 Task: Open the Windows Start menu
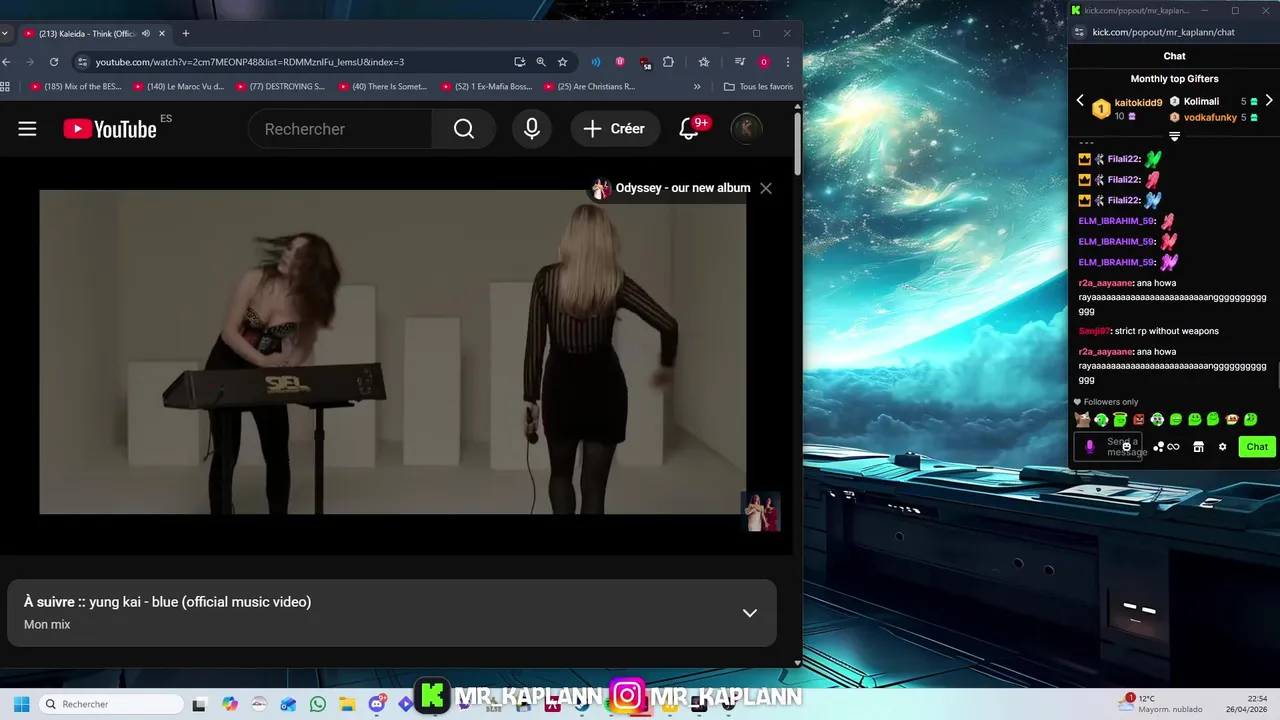(21, 704)
